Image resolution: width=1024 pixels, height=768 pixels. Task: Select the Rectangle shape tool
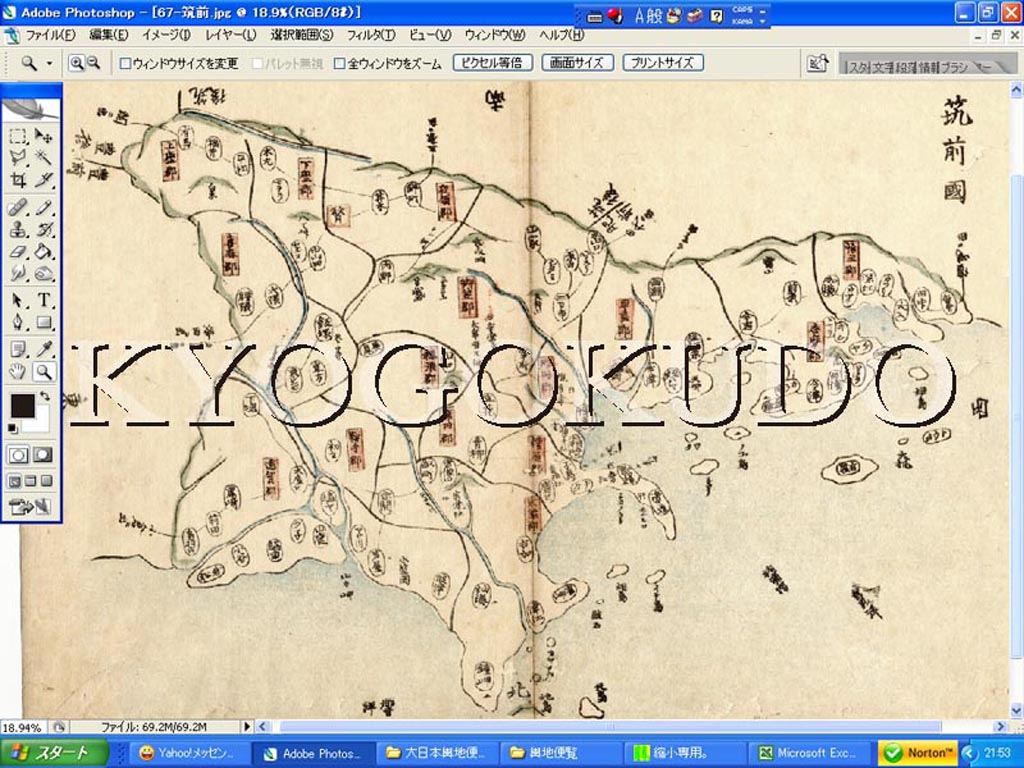click(x=44, y=322)
